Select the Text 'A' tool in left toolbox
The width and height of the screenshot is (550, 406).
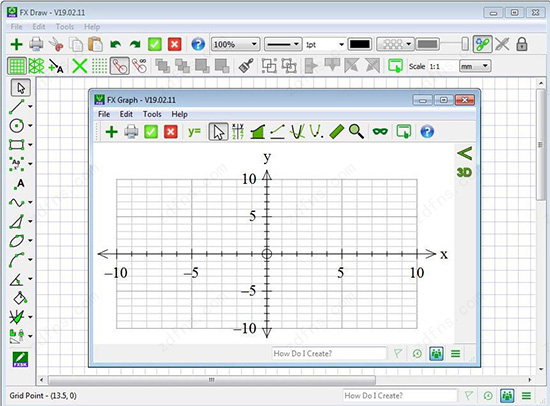(19, 184)
